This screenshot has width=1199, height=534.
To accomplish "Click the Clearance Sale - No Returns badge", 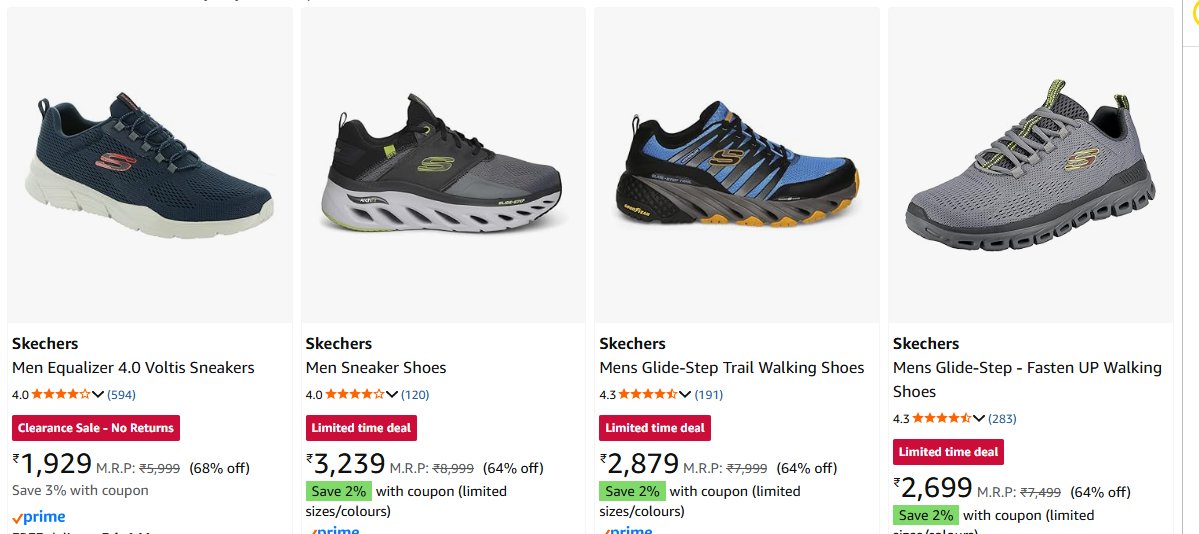I will click(96, 428).
